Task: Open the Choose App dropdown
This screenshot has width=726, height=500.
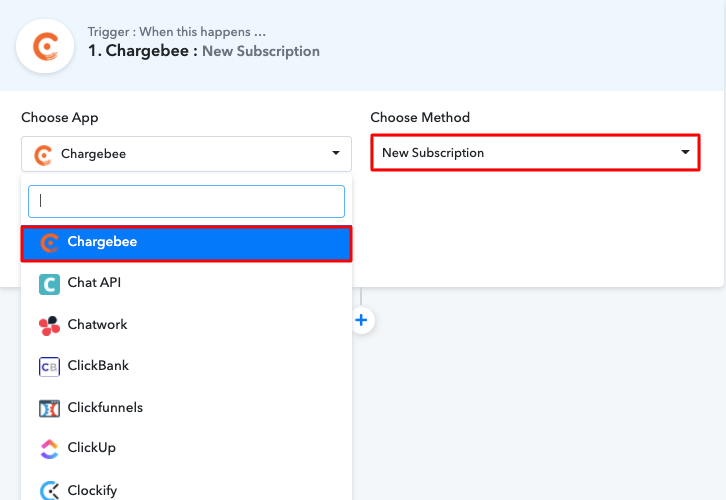Action: [x=186, y=154]
